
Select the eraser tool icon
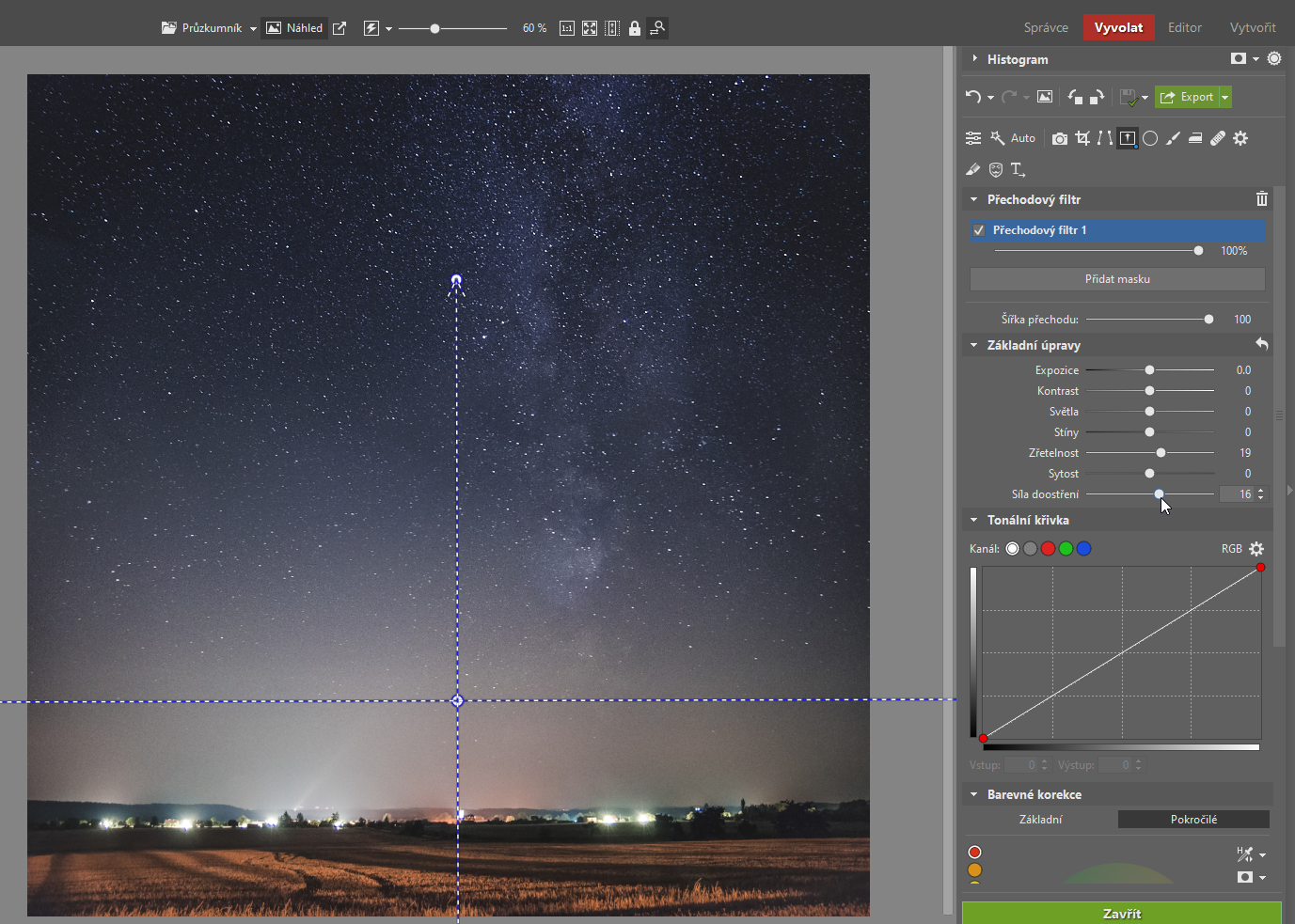pos(973,169)
